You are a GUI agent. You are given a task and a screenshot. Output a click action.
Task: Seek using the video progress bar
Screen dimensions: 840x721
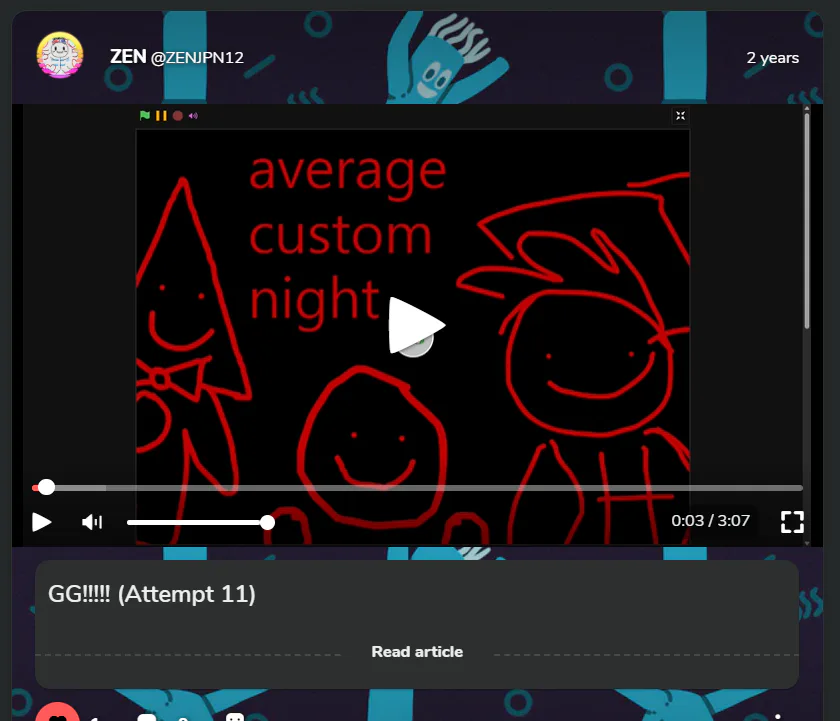tap(417, 488)
